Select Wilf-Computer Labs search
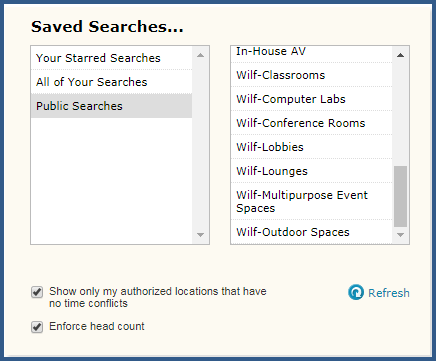Viewport: 436px width, 361px height. 311,99
